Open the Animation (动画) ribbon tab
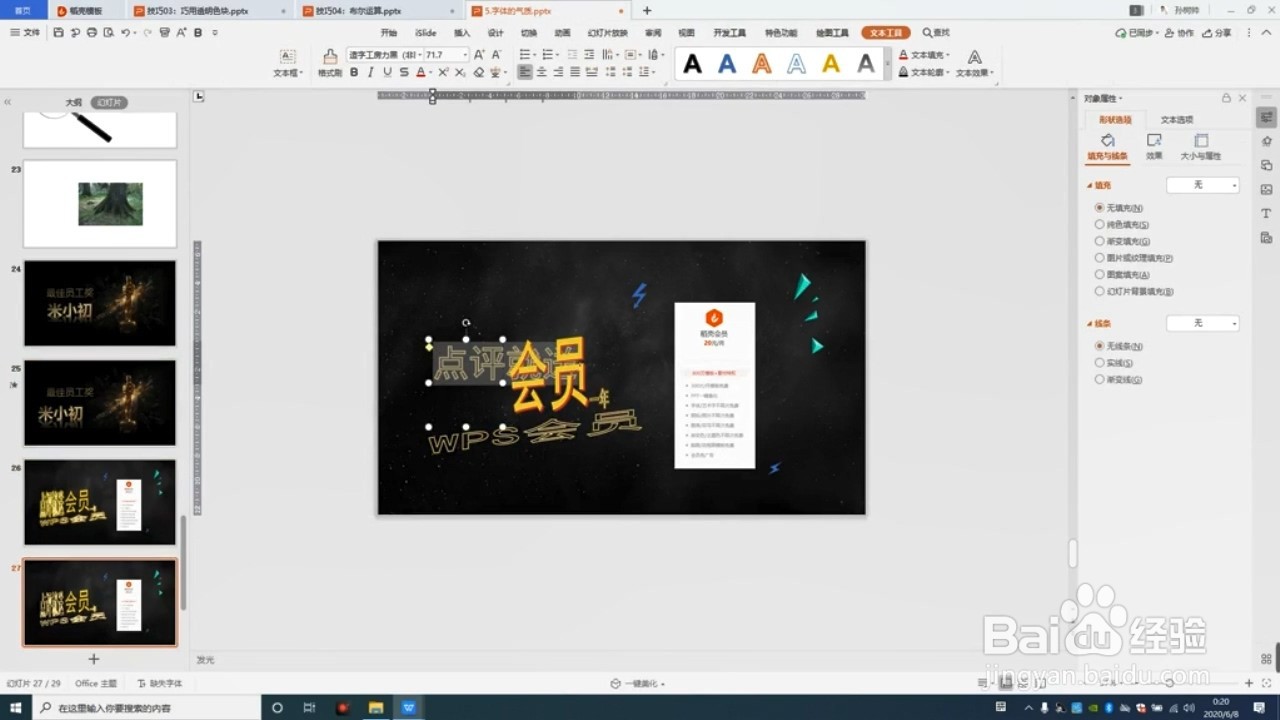Viewport: 1280px width, 720px height. click(x=563, y=33)
